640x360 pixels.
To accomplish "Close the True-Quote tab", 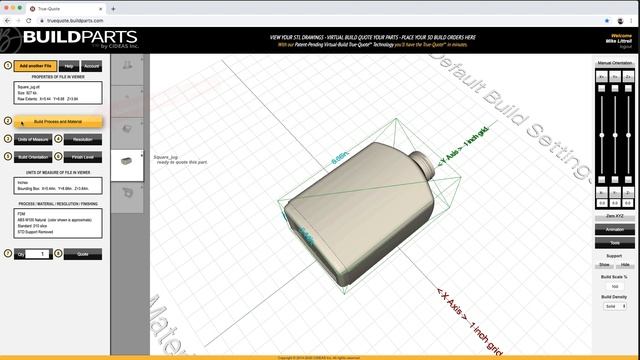I will [x=101, y=9].
